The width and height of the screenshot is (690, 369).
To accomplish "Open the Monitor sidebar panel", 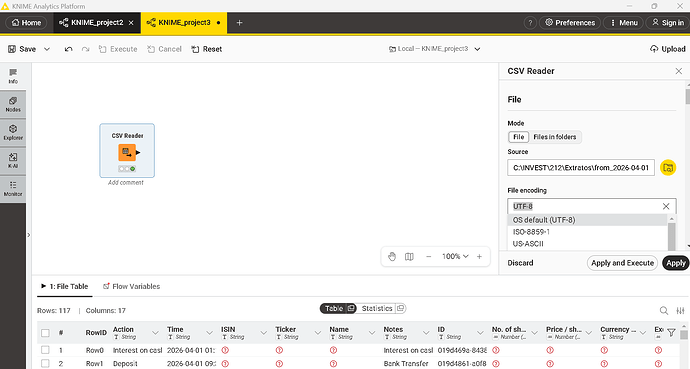I will pos(13,189).
